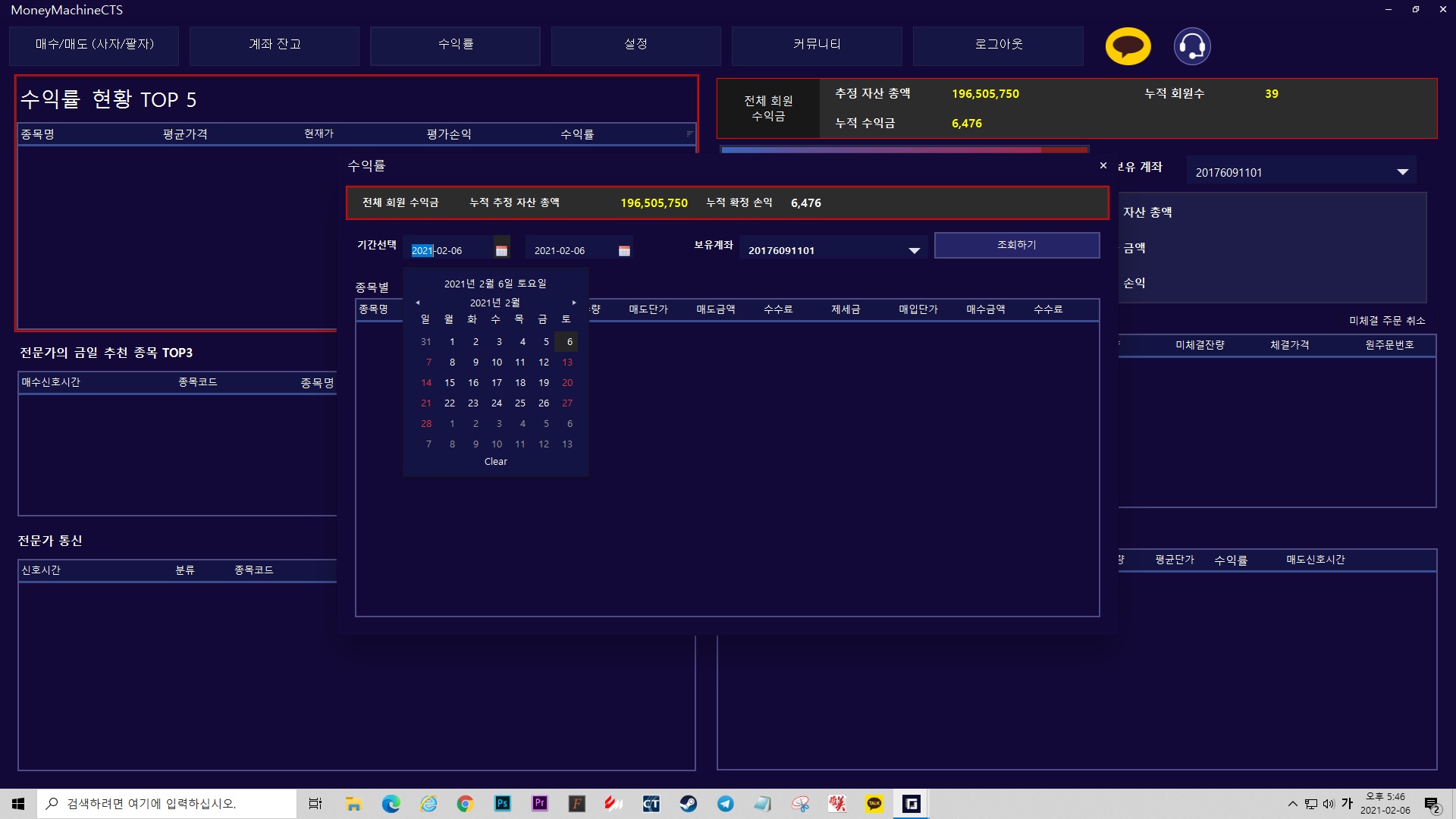Open the 계좌 잔고 menu
Image resolution: width=1456 pixels, height=819 pixels.
[x=275, y=45]
